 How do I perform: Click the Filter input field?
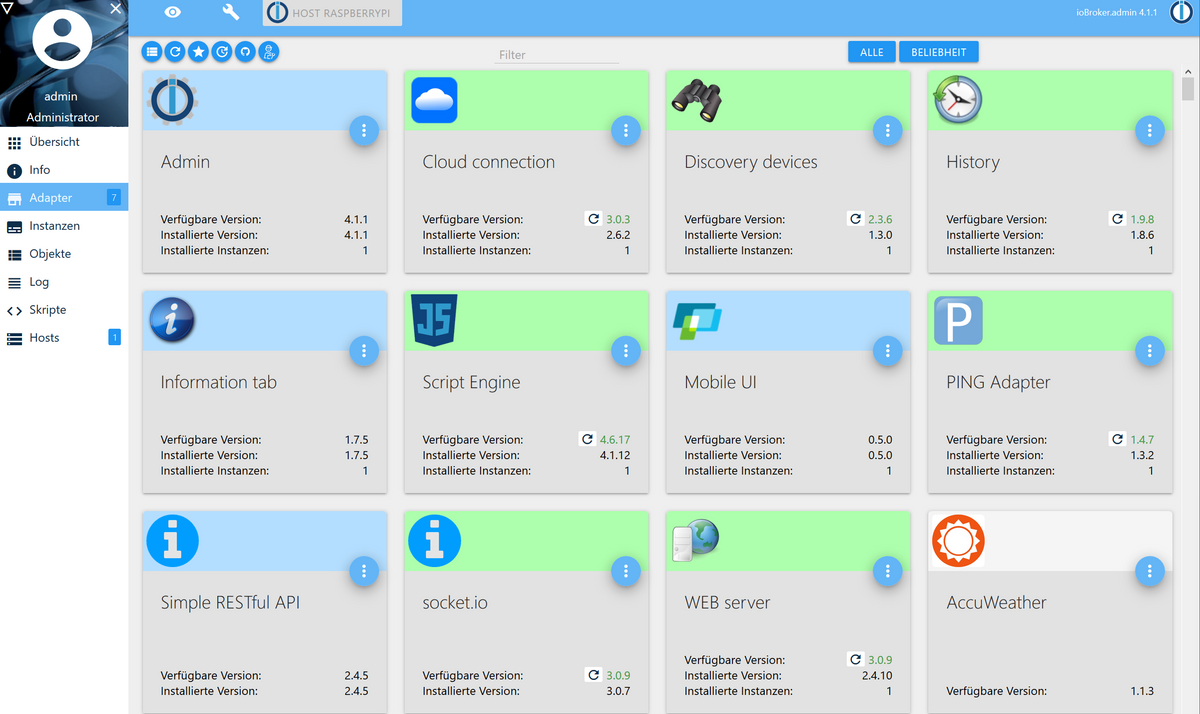(x=556, y=55)
